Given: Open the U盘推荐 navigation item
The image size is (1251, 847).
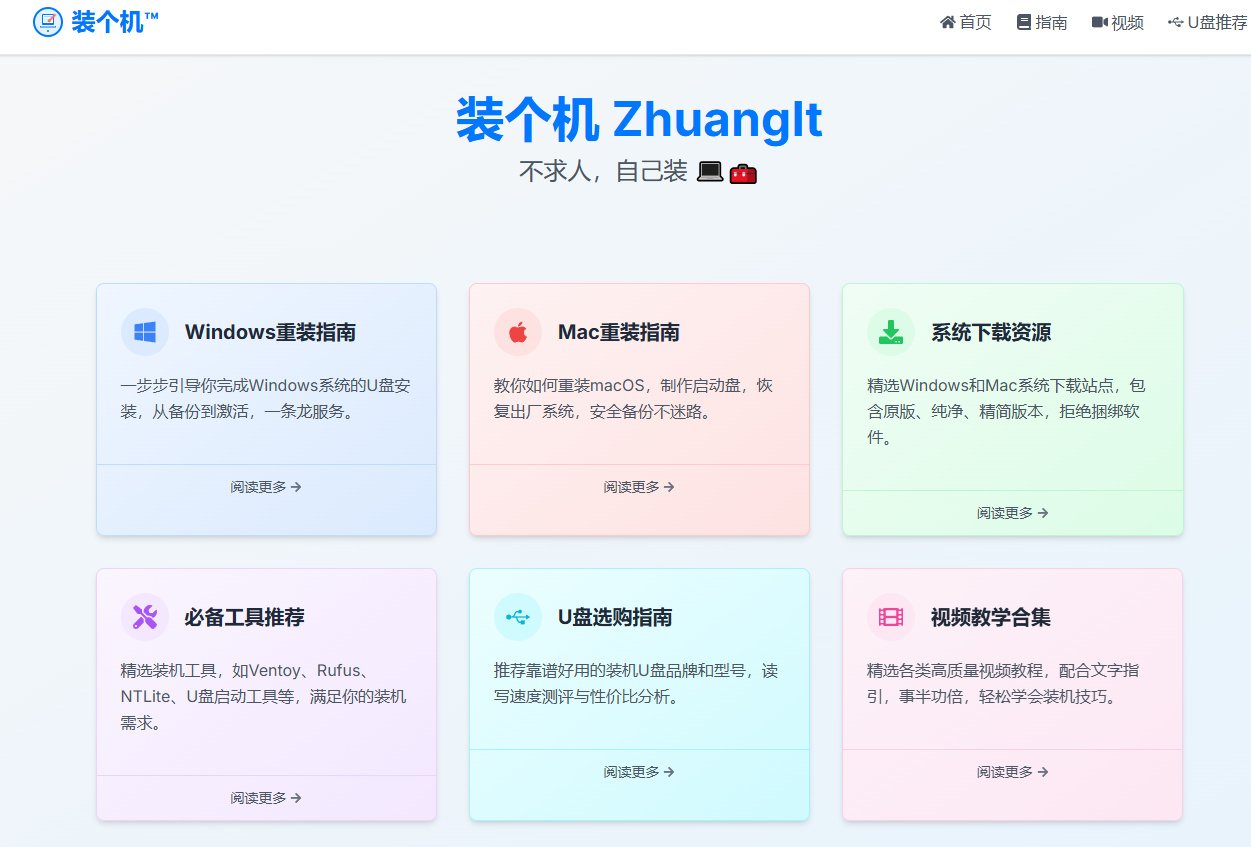Looking at the screenshot, I should (x=1208, y=22).
